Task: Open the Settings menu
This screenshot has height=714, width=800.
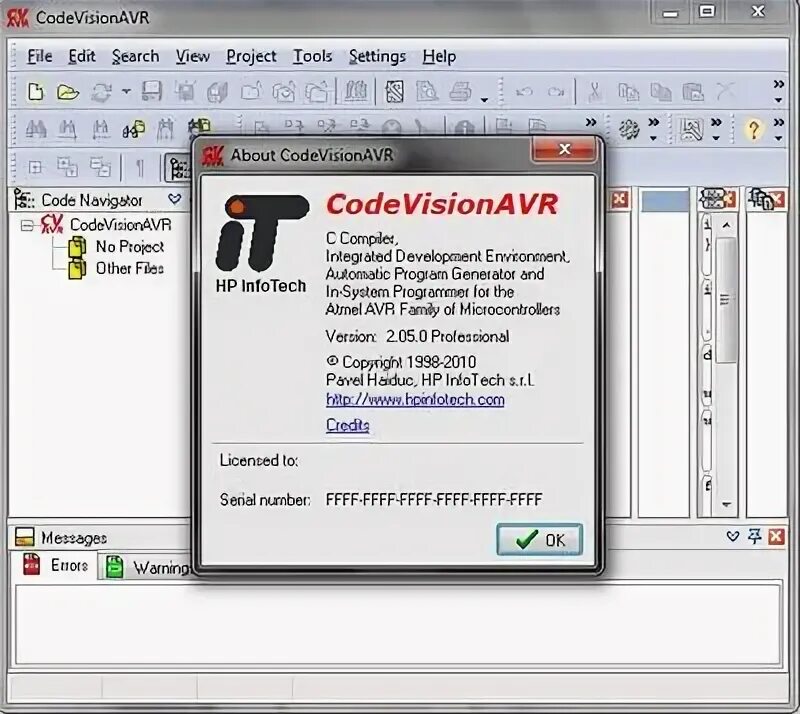Action: (x=377, y=57)
